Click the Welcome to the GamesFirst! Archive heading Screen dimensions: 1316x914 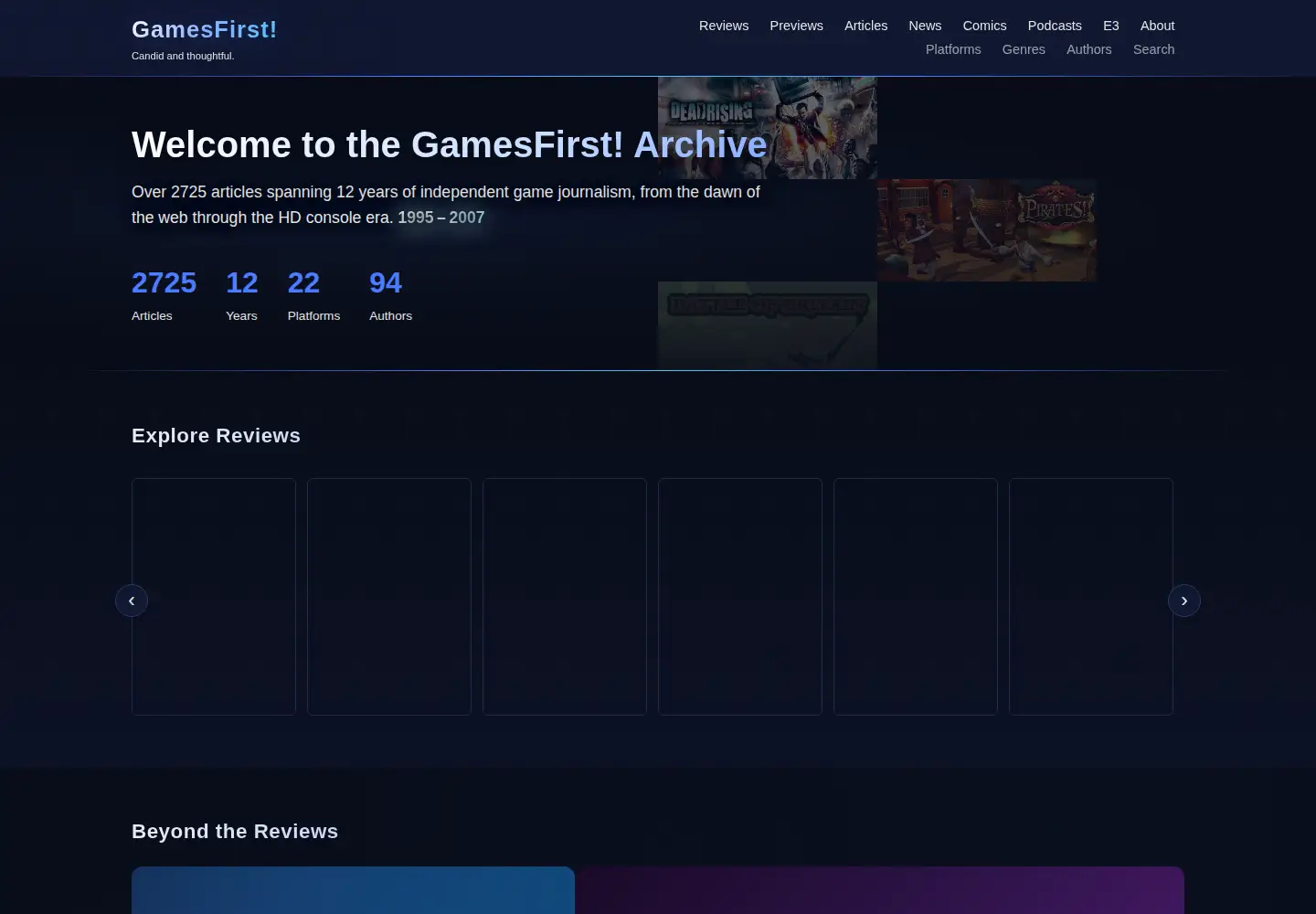(450, 144)
